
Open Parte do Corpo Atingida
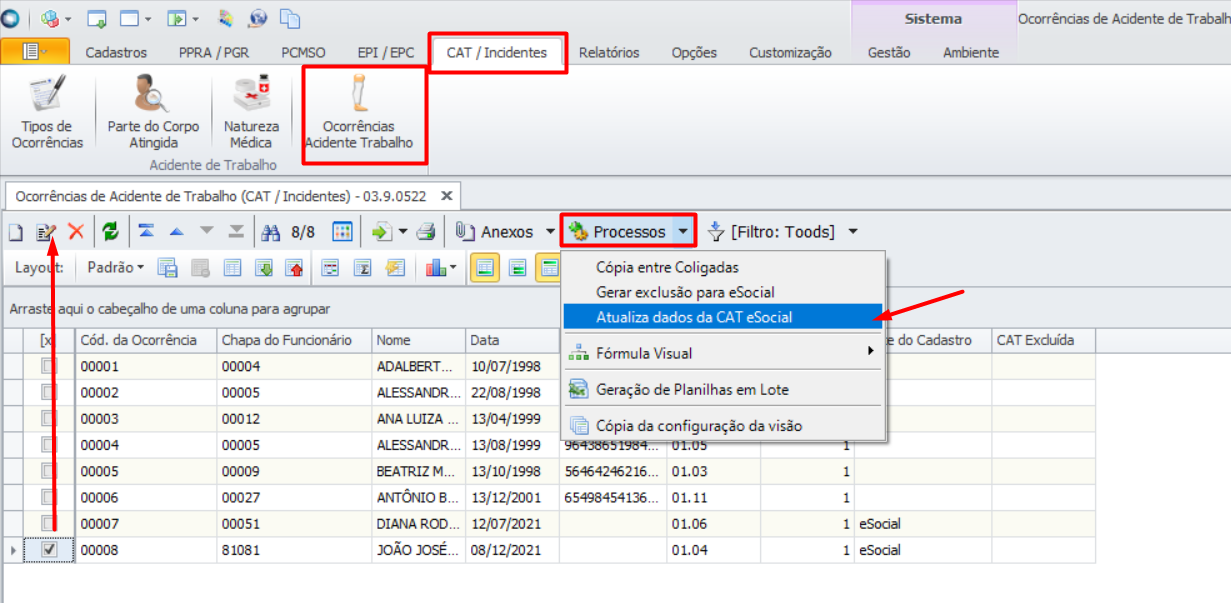153,113
